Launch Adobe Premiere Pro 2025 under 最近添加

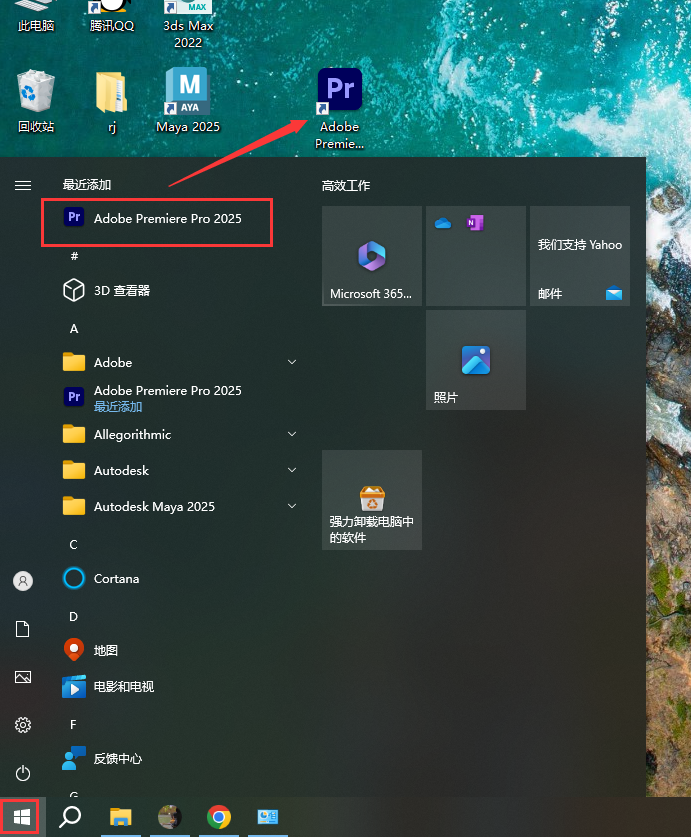tap(157, 218)
